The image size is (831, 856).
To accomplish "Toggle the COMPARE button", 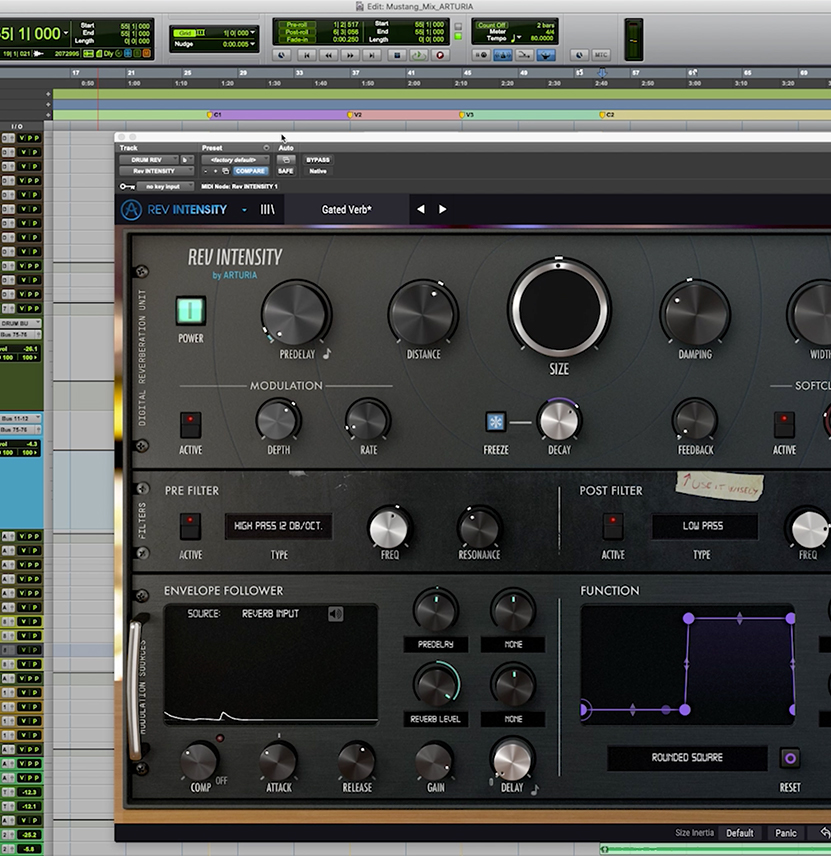I will point(250,171).
